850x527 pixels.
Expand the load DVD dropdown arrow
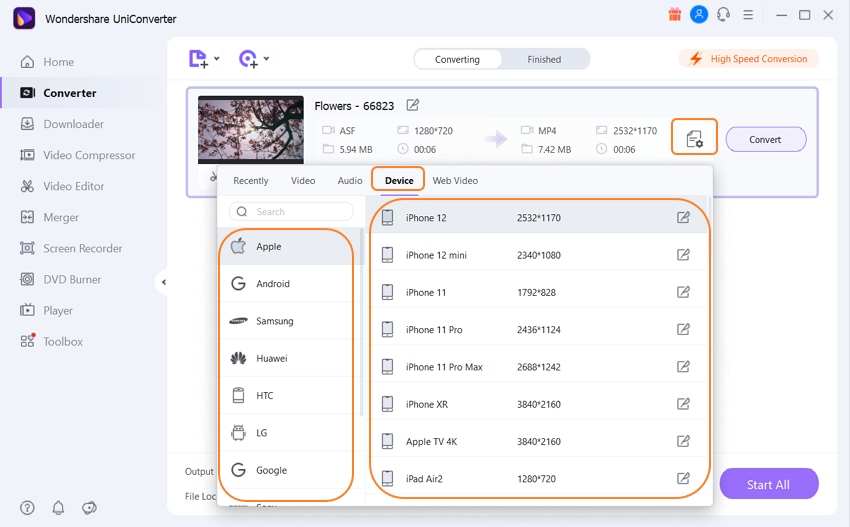[x=266, y=59]
